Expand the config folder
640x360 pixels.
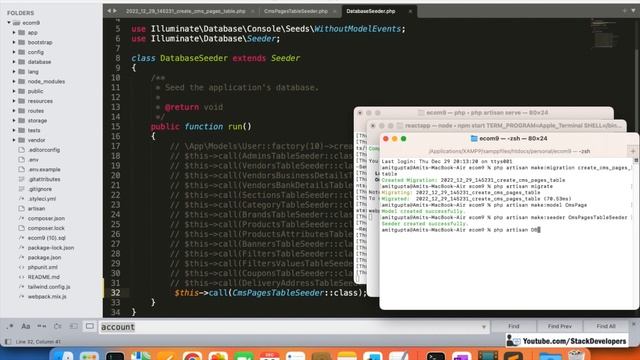(x=14, y=52)
